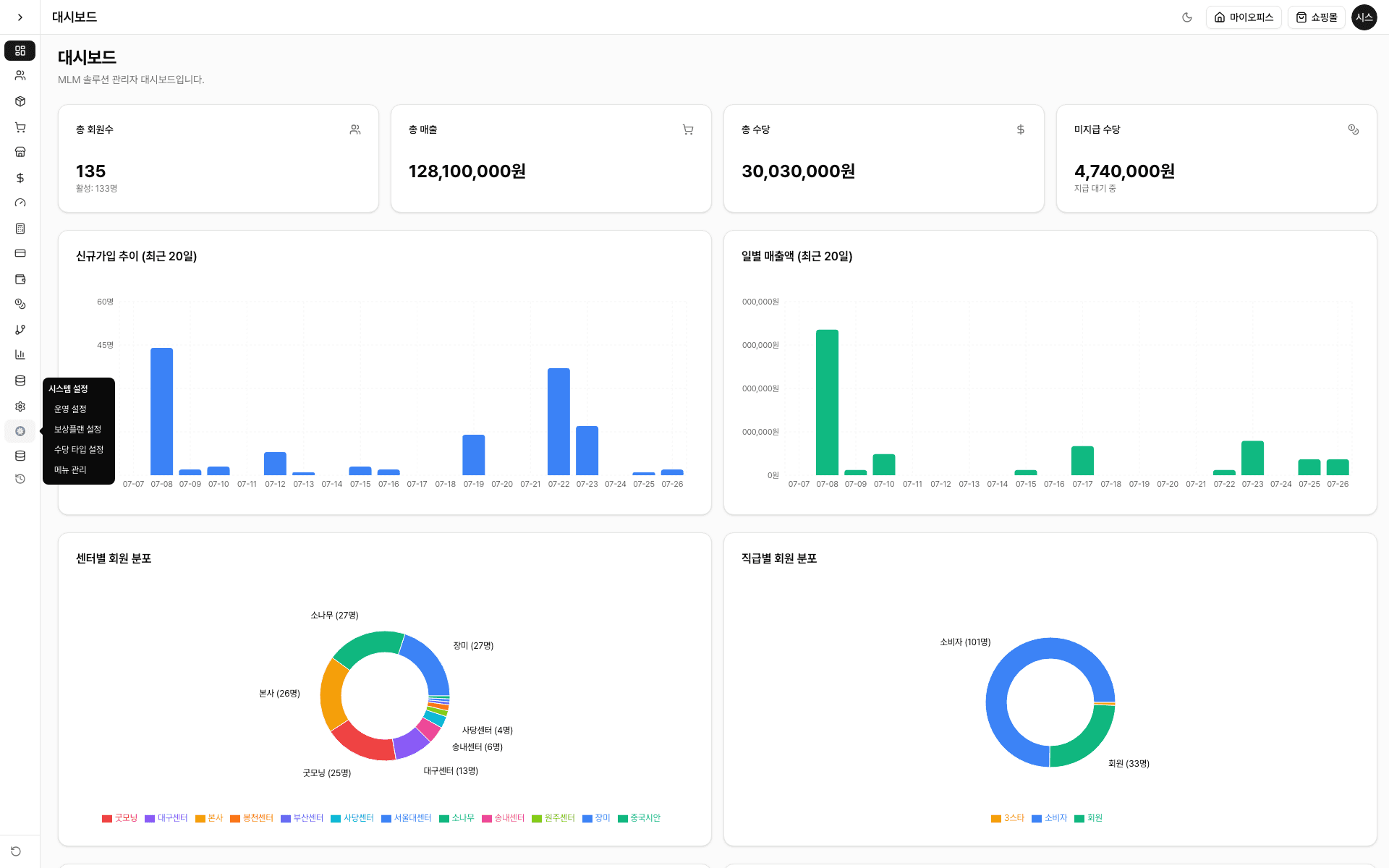Toggle 대구센터 legend entry

(166, 818)
